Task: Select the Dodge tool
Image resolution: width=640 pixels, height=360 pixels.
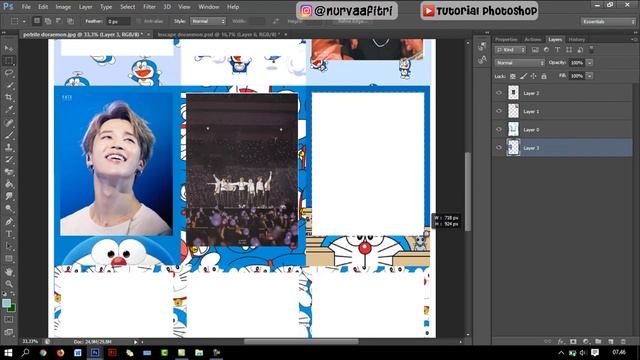Action: point(9,209)
